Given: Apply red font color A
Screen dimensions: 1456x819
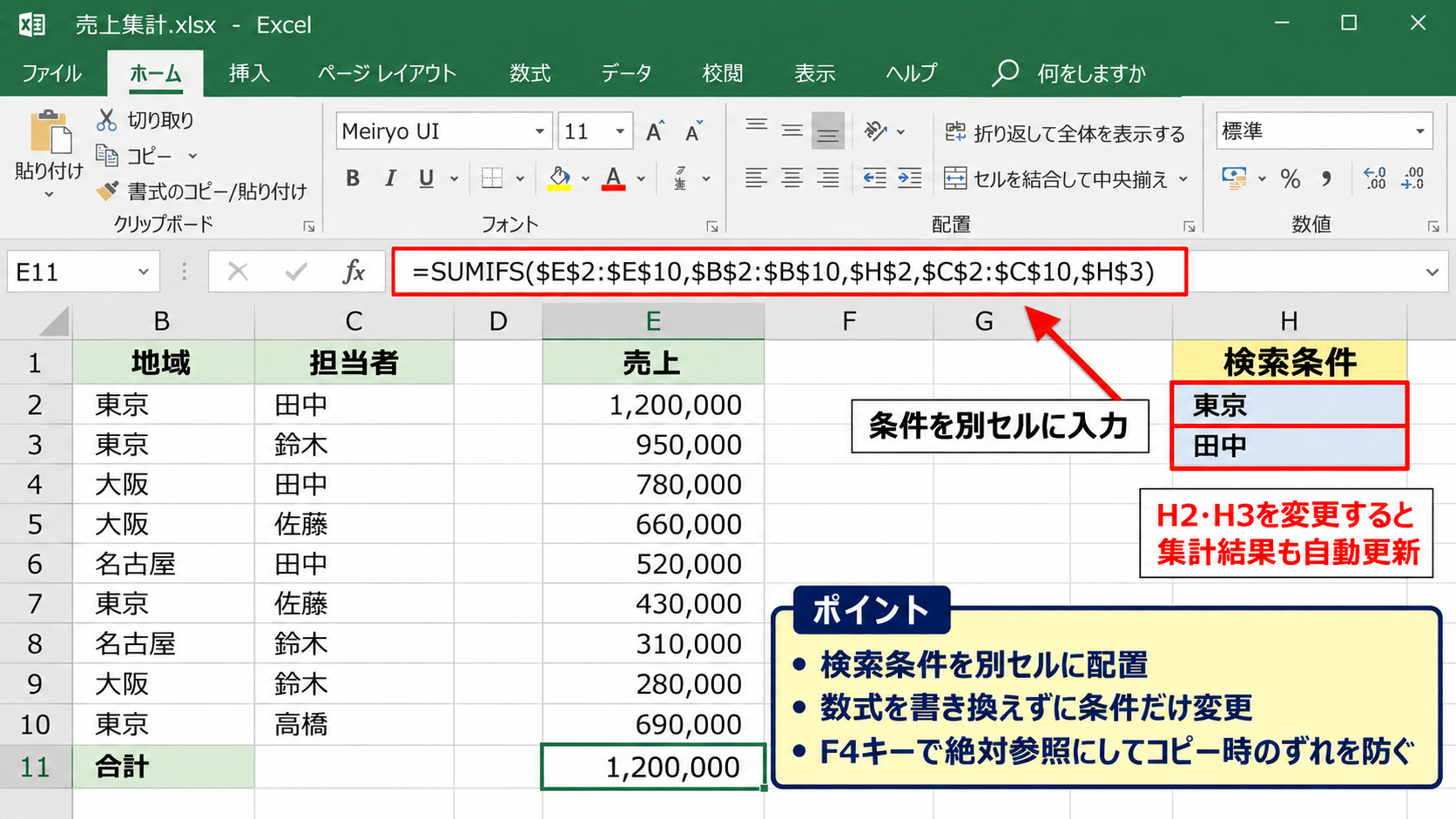Looking at the screenshot, I should (614, 178).
